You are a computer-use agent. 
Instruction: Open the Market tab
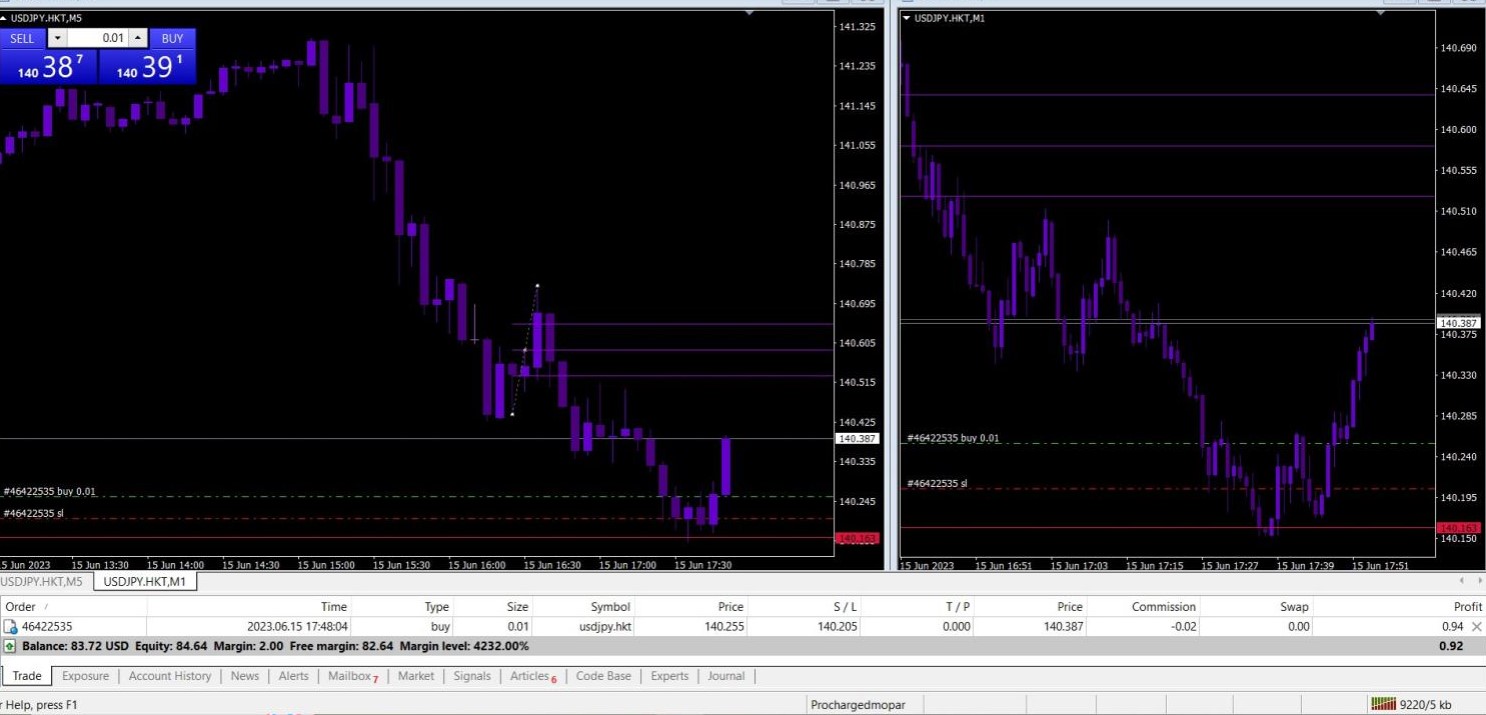416,676
